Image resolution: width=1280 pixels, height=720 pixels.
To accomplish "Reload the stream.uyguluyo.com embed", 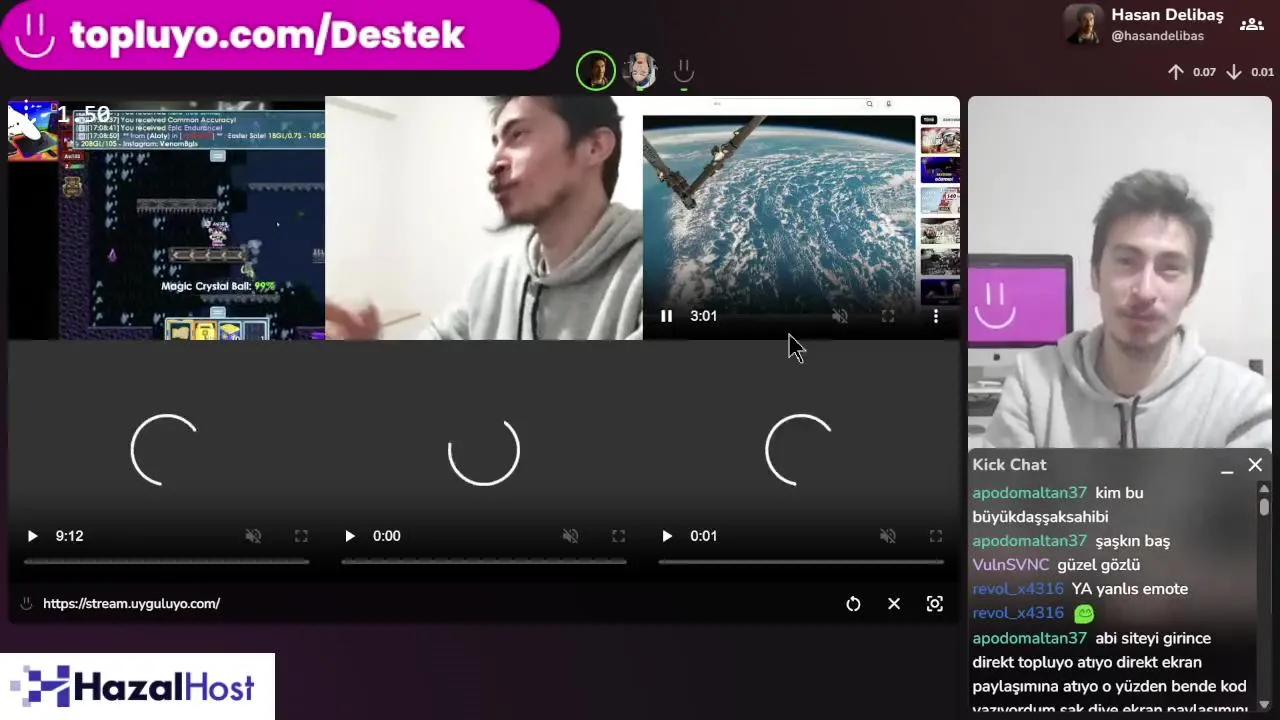I will tap(853, 604).
